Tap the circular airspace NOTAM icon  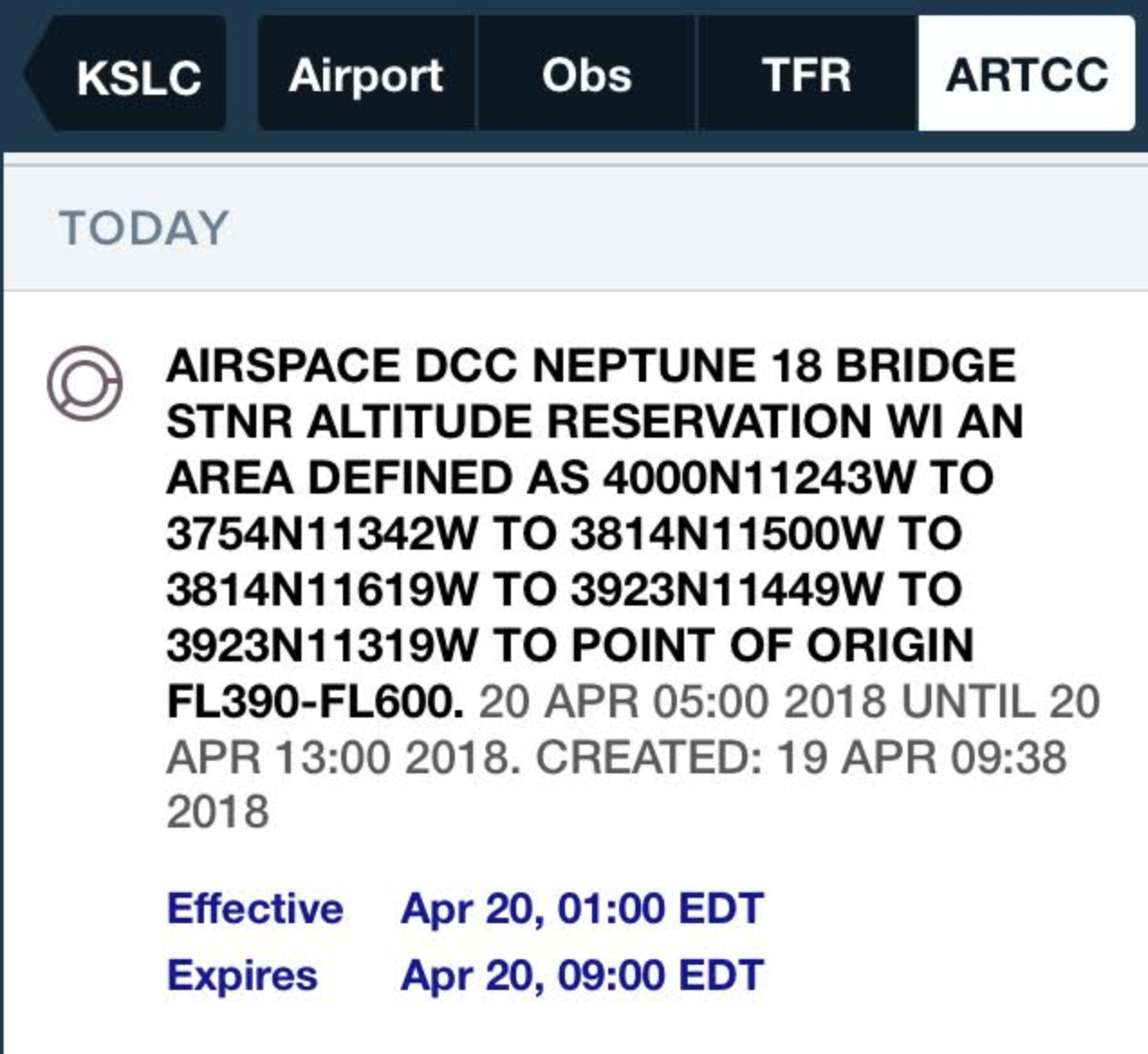point(85,383)
